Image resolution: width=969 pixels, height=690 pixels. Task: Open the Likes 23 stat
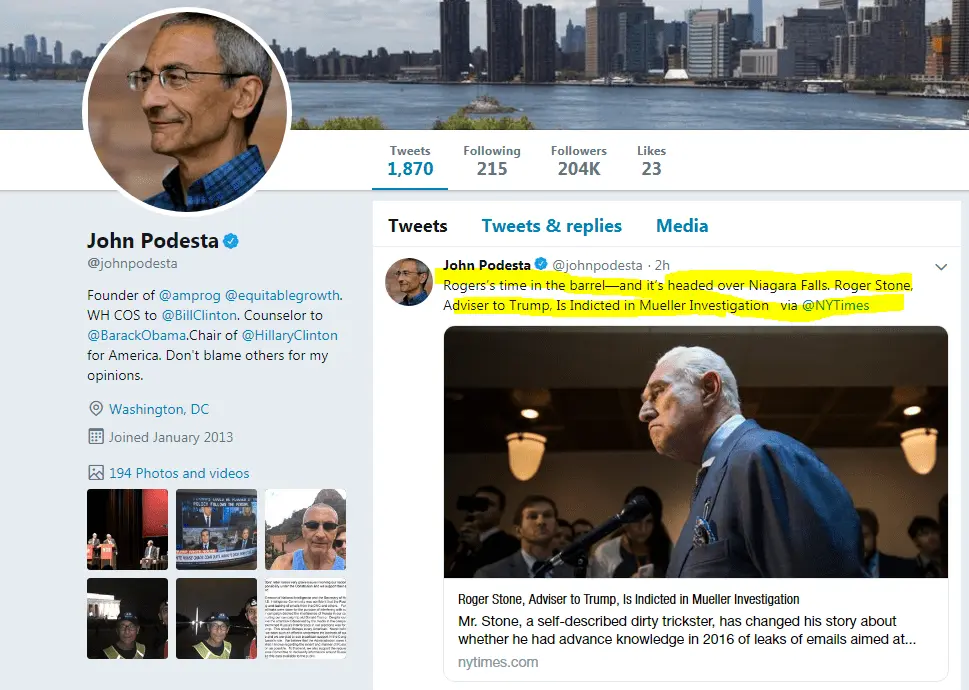pos(651,160)
